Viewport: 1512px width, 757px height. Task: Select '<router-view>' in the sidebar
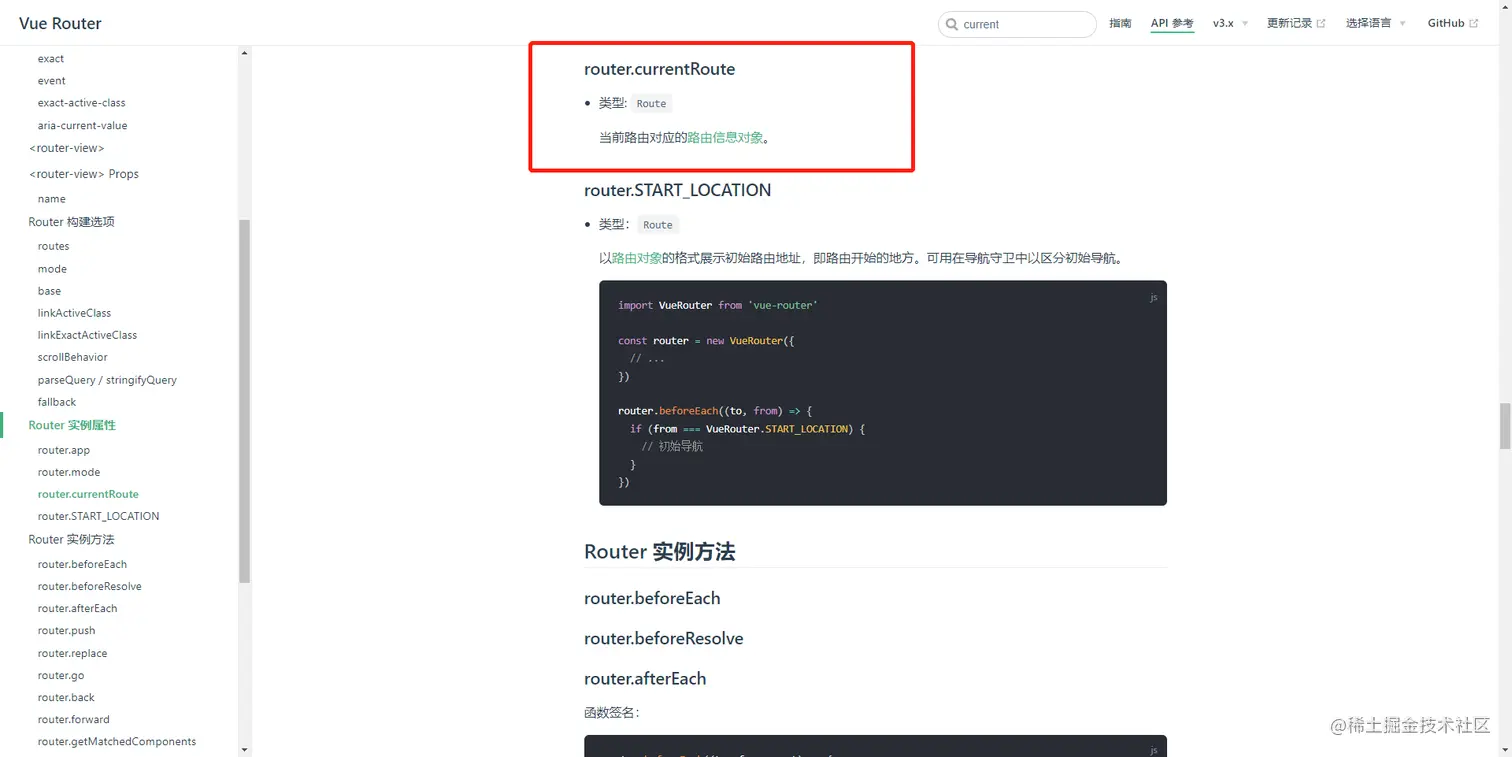coord(67,148)
